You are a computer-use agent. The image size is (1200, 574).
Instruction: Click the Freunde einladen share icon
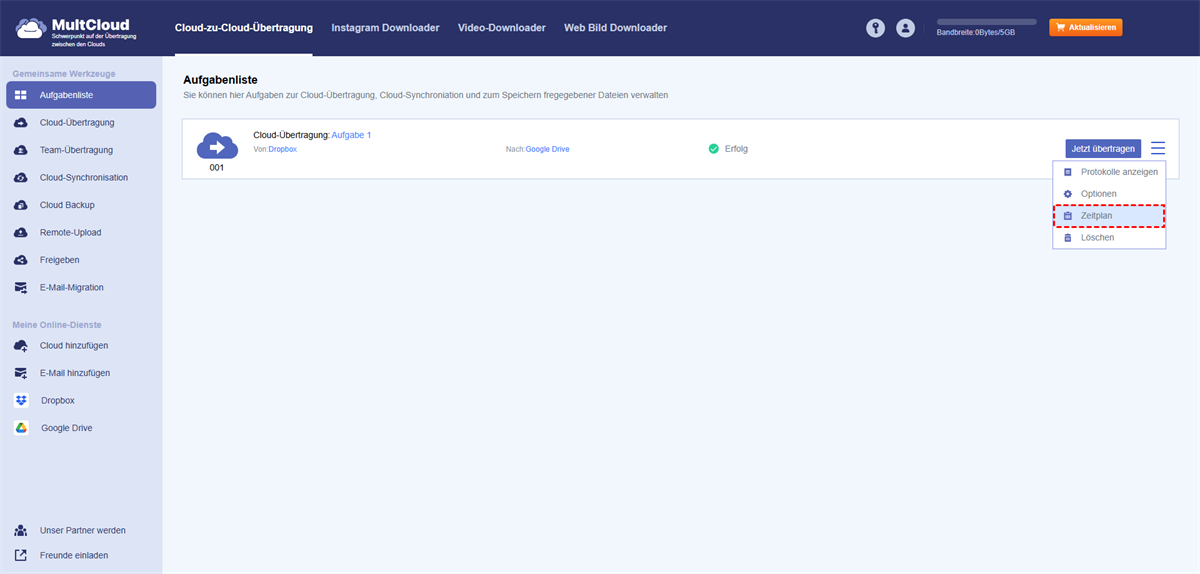(20, 555)
